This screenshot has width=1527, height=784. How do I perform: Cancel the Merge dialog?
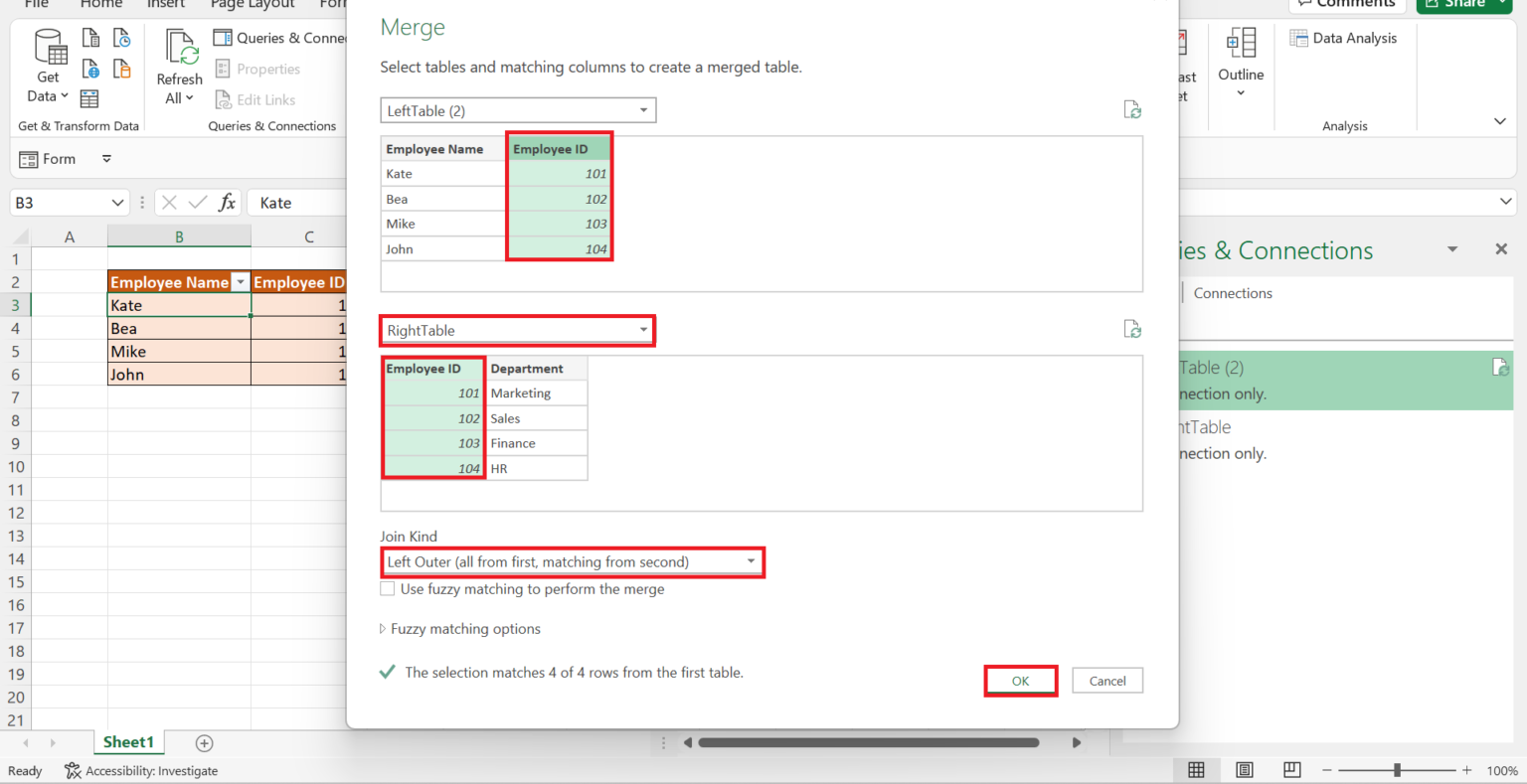pos(1106,681)
